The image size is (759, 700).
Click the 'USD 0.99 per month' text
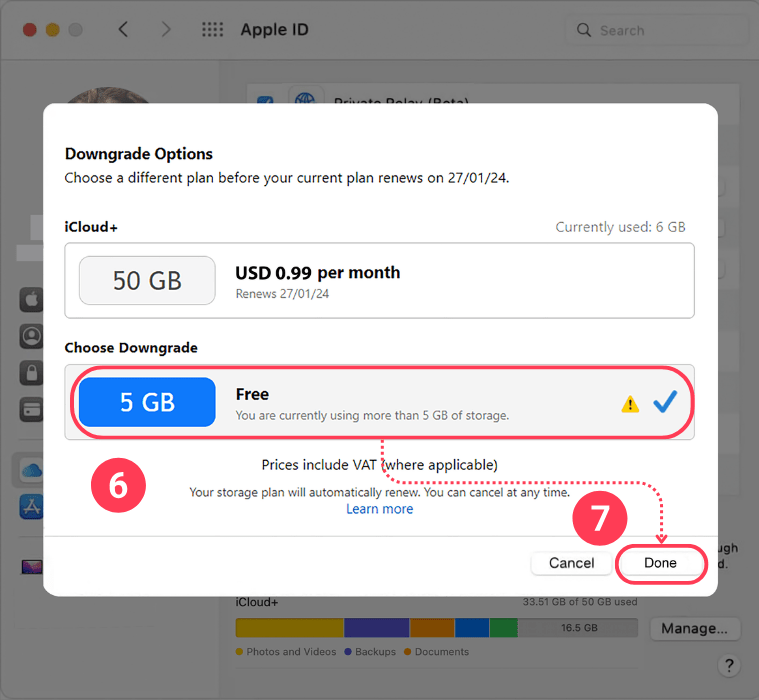[318, 273]
